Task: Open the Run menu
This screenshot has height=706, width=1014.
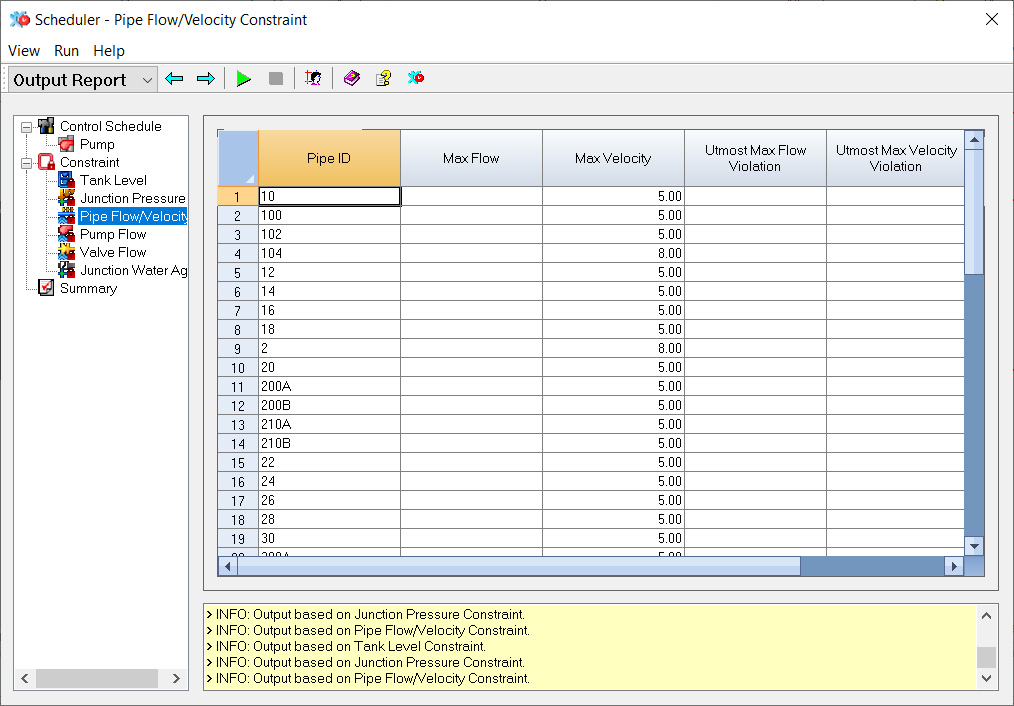Action: pos(67,50)
